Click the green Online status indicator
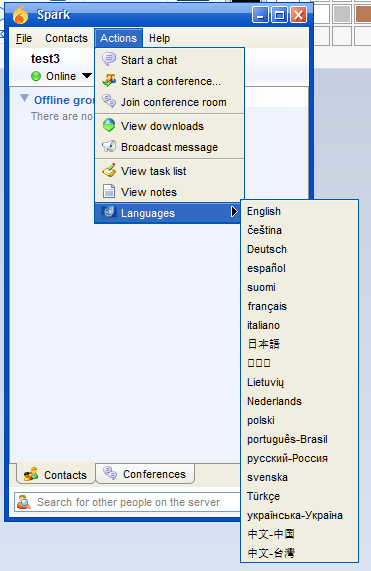Image resolution: width=371 pixels, height=571 pixels. pyautogui.click(x=36, y=76)
